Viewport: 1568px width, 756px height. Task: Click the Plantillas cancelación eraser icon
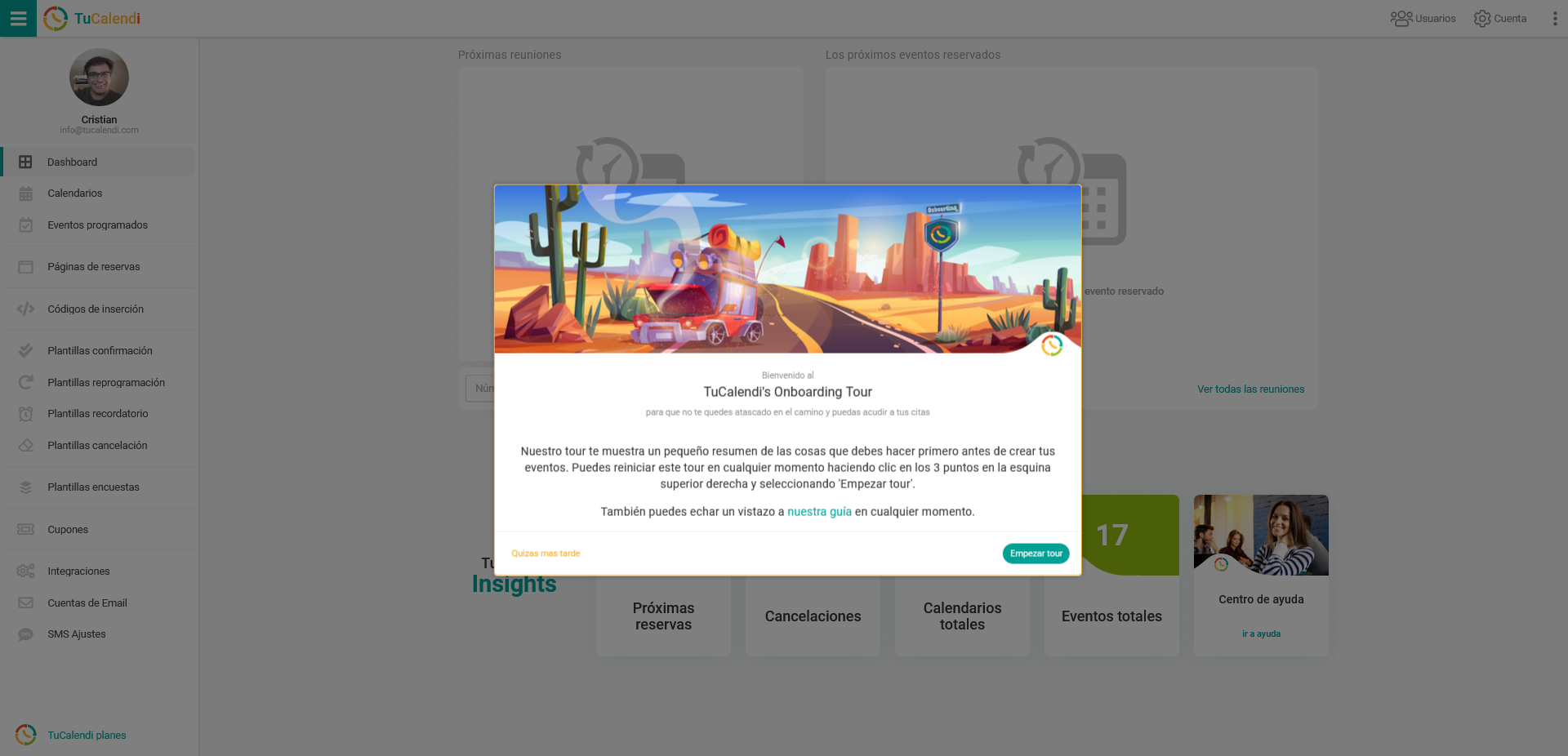pos(25,446)
